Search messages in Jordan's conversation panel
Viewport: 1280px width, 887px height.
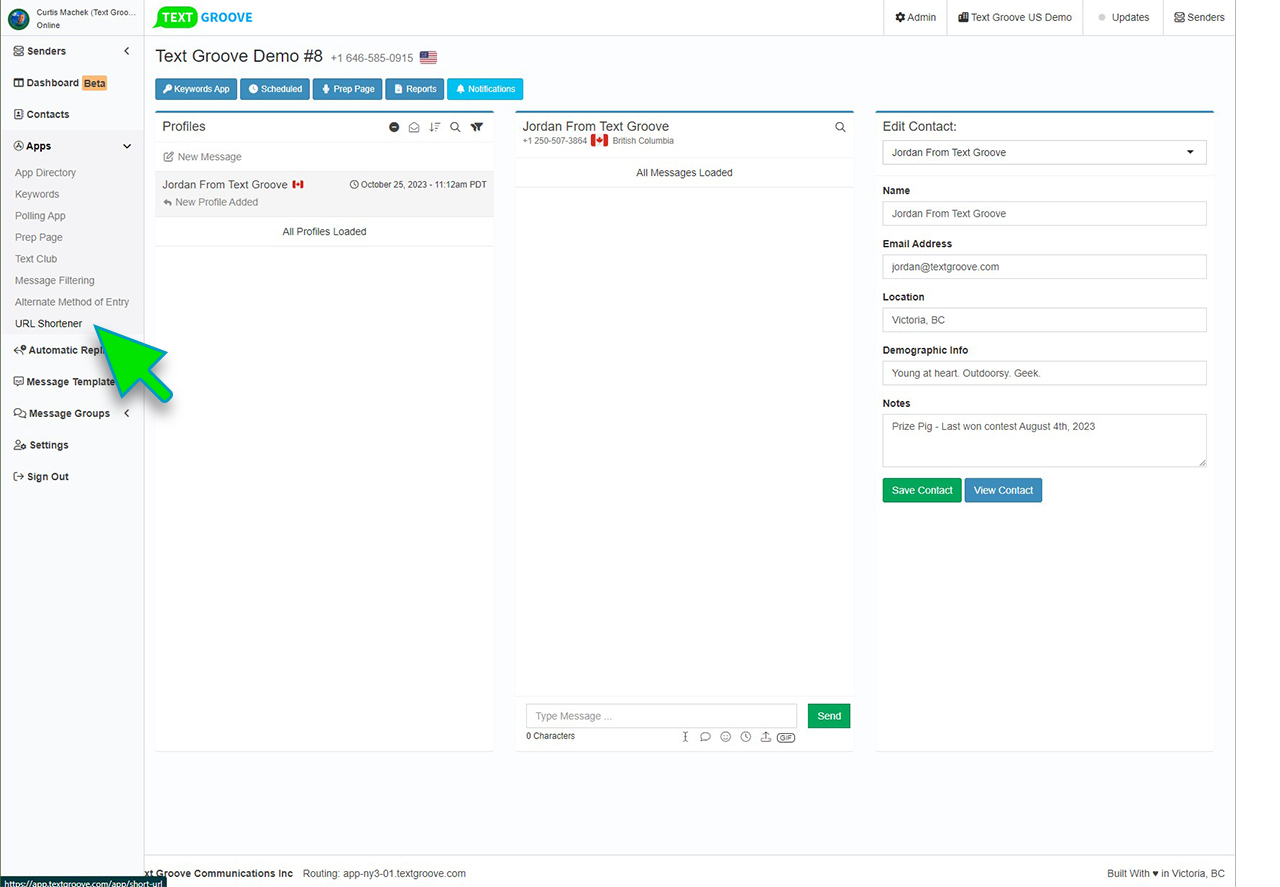840,127
